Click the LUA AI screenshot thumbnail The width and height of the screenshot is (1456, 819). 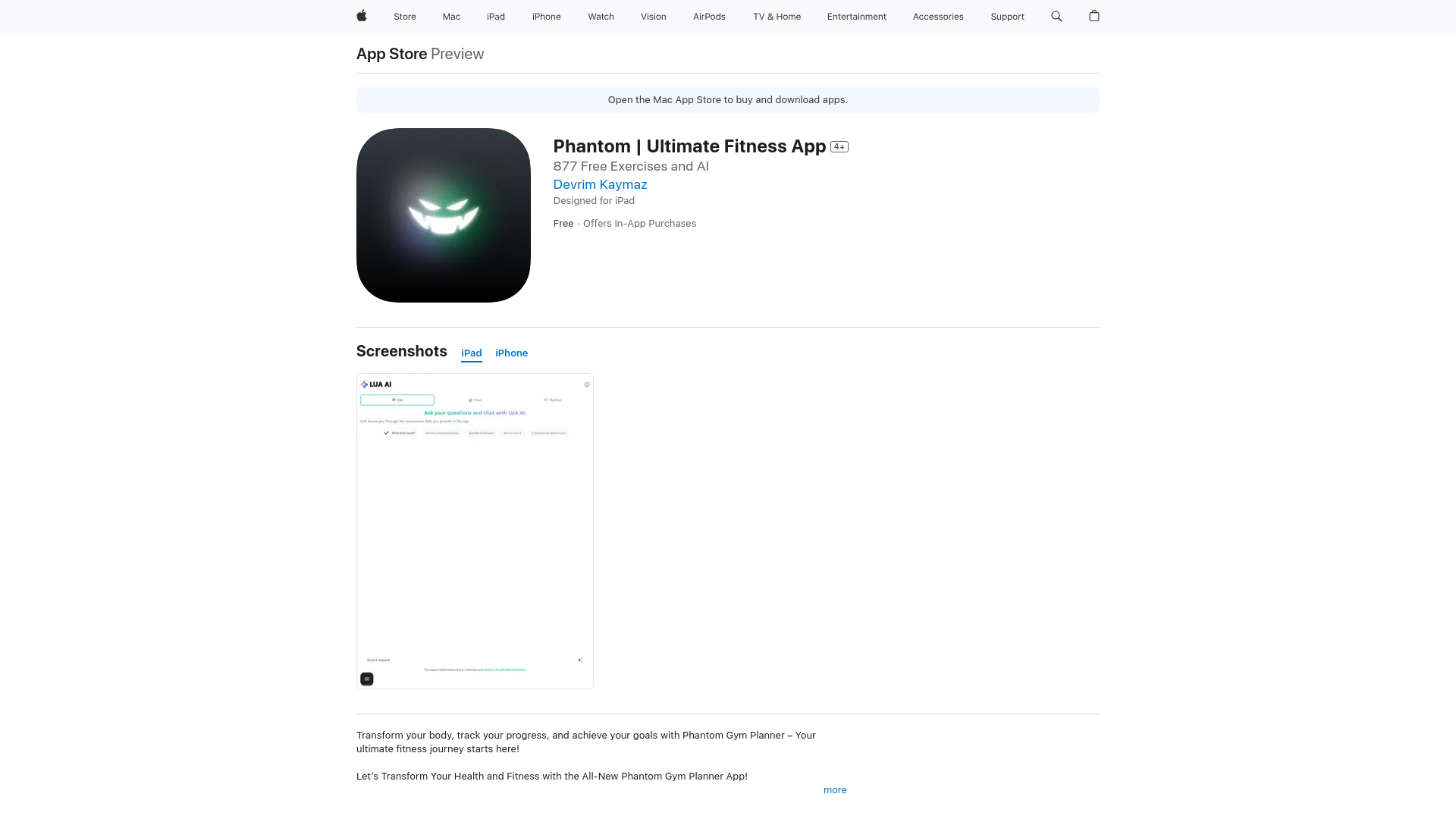[x=475, y=531]
